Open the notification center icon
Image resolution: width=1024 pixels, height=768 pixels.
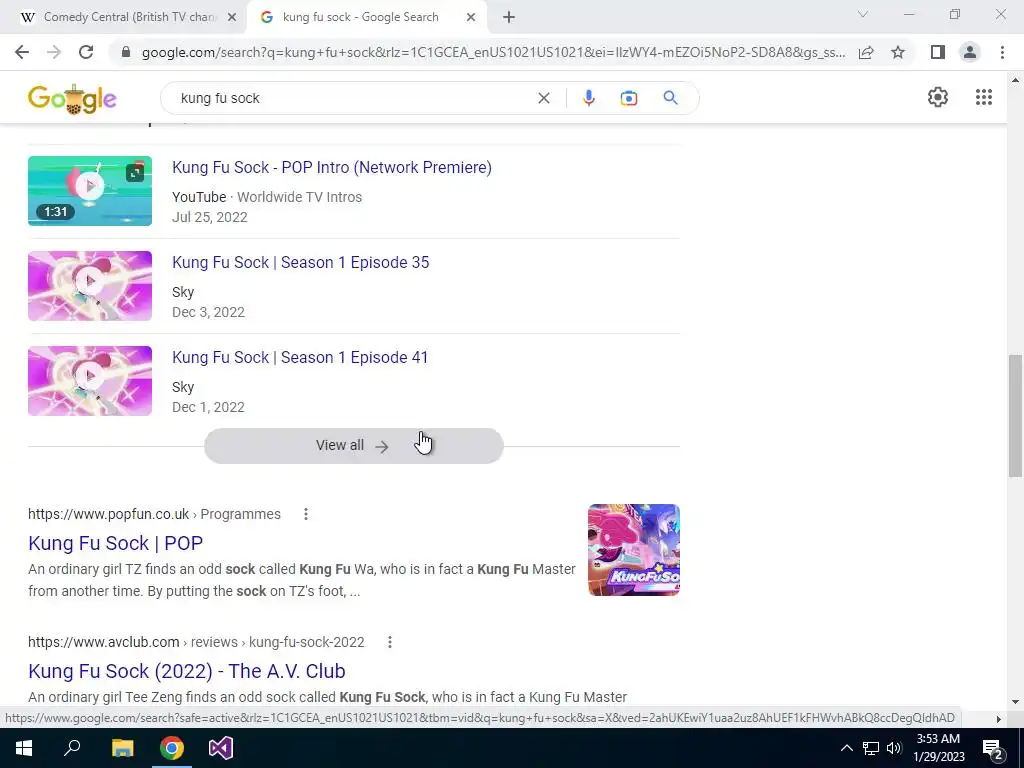coord(993,748)
